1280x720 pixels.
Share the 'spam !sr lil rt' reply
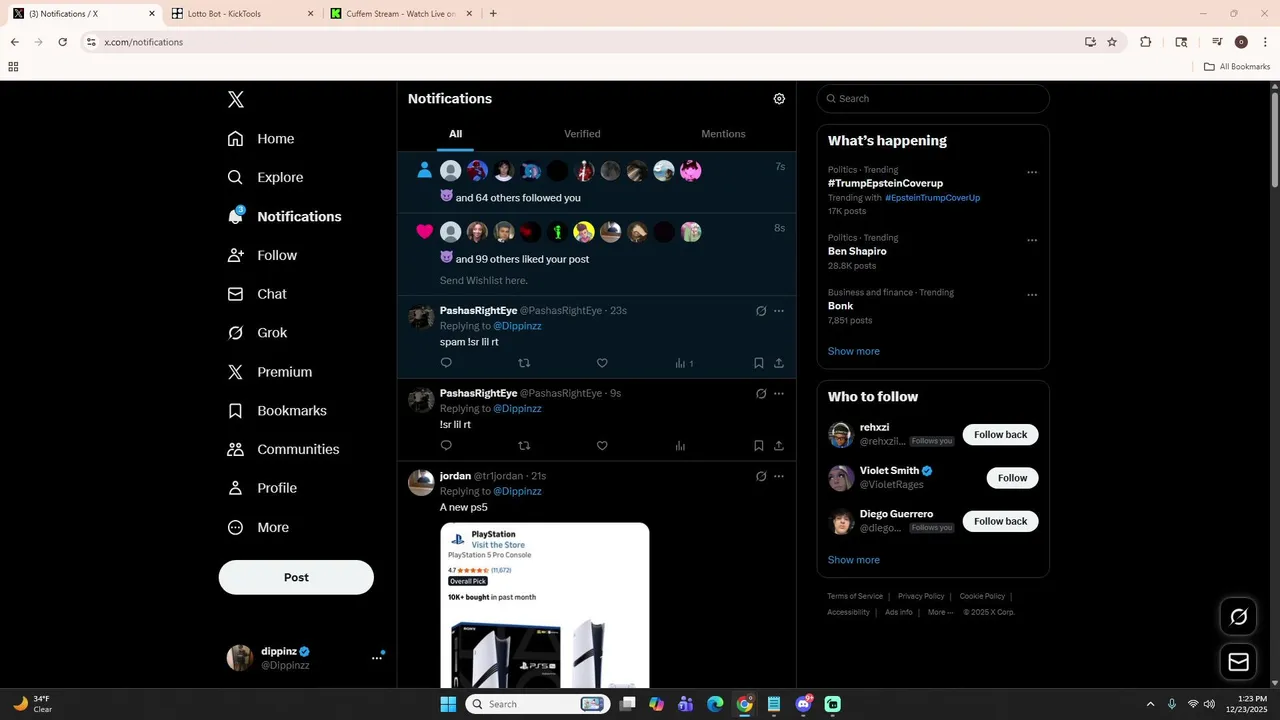coord(779,363)
